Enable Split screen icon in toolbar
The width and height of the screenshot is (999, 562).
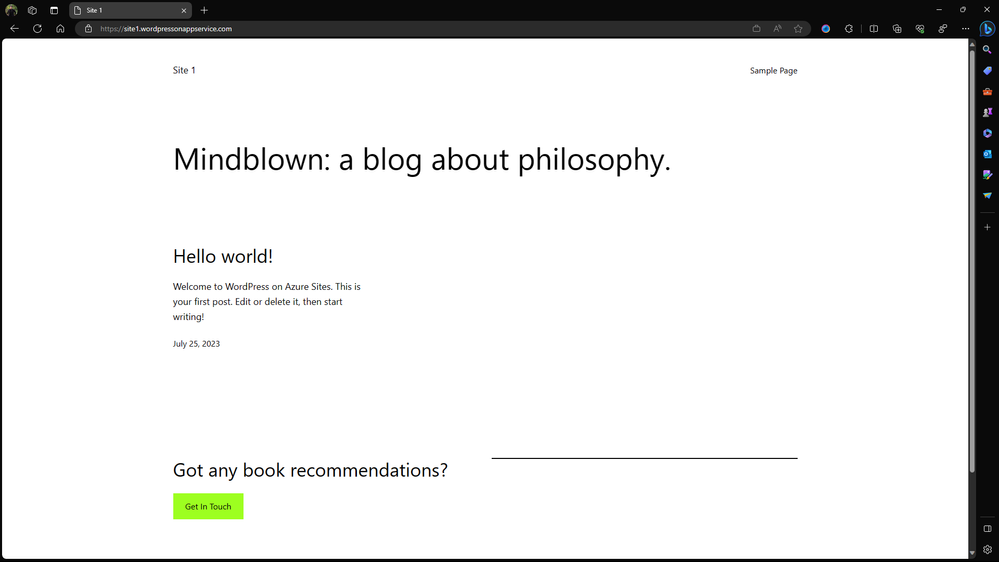874,29
